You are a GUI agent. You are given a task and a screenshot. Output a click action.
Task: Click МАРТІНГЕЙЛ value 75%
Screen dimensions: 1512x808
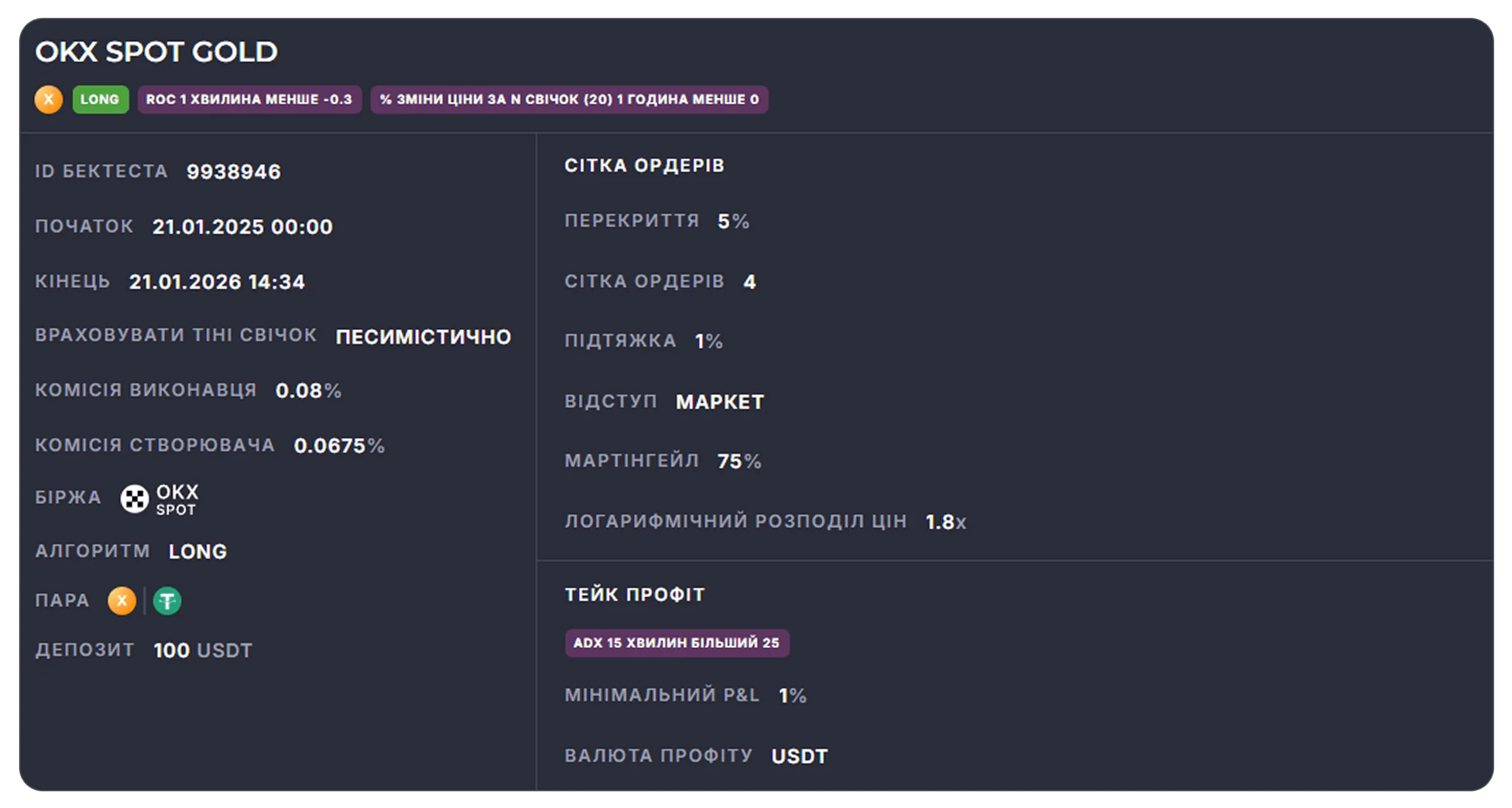click(739, 461)
